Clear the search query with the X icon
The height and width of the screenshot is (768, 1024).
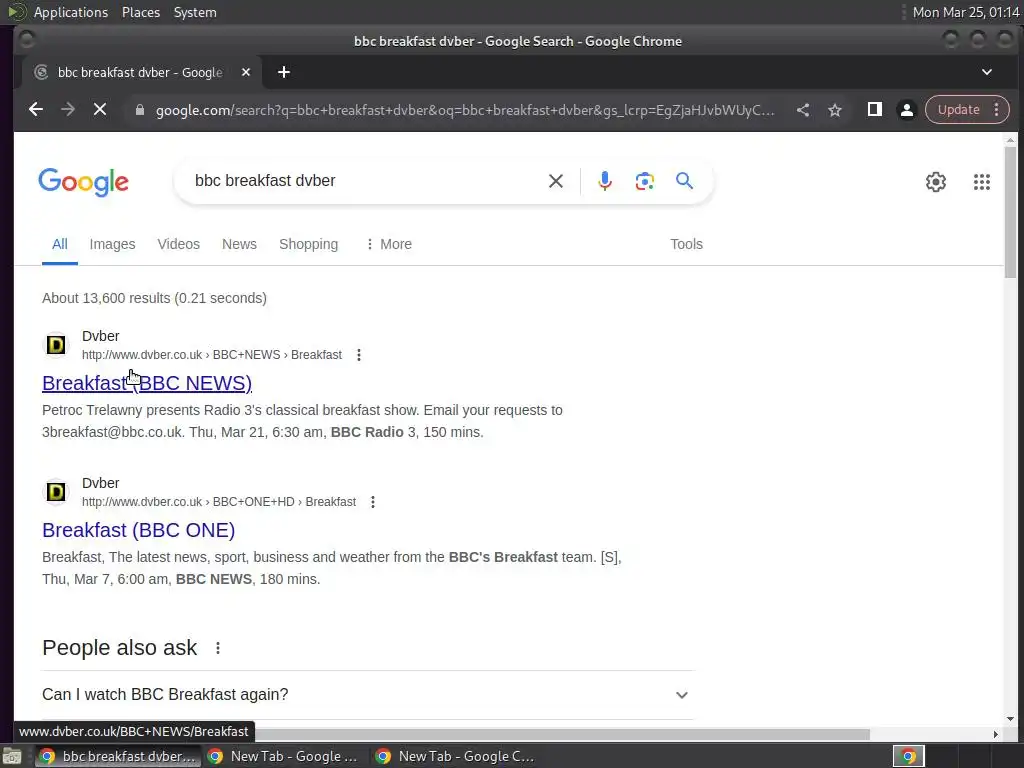[x=556, y=181]
